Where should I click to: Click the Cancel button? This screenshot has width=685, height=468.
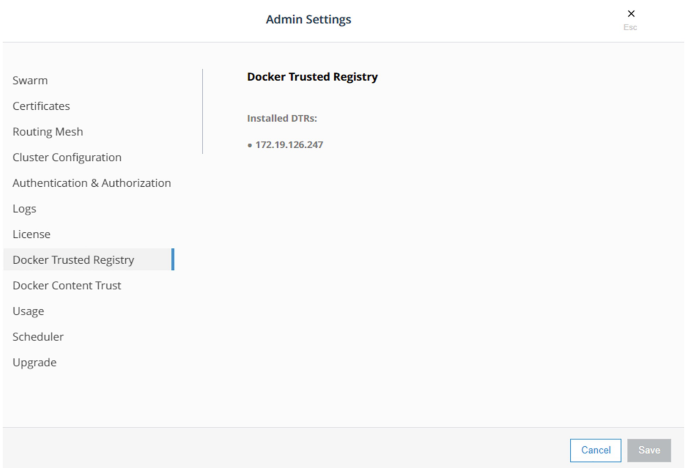[x=595, y=450]
